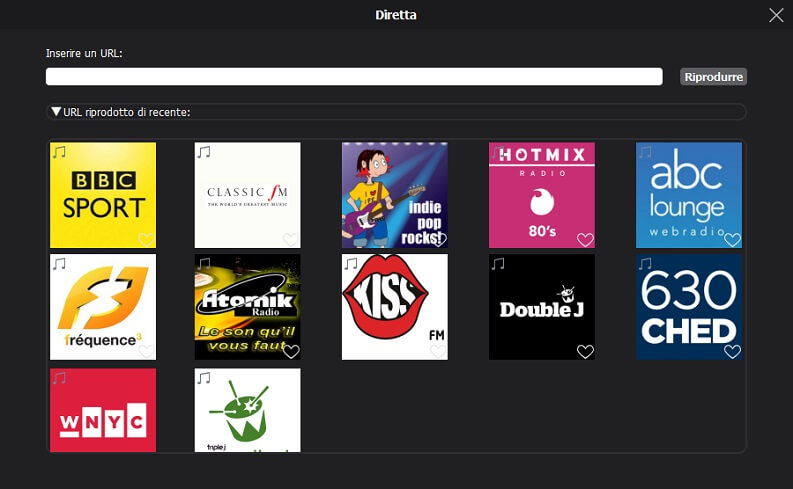Collapse the URL riprodotto di recente list
The height and width of the screenshot is (489, 793).
tap(56, 111)
